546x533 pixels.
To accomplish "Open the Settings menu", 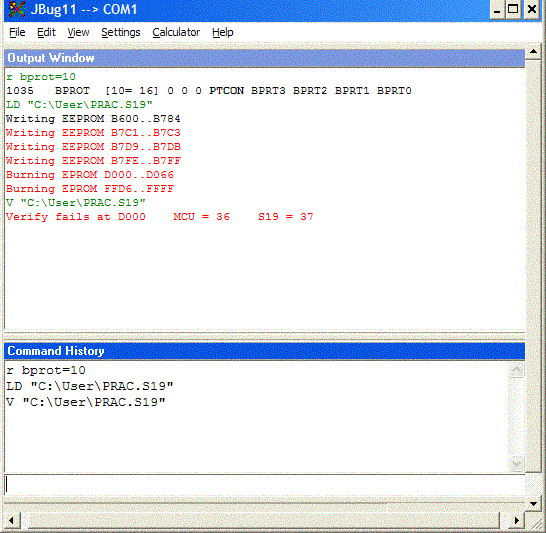I will [121, 32].
